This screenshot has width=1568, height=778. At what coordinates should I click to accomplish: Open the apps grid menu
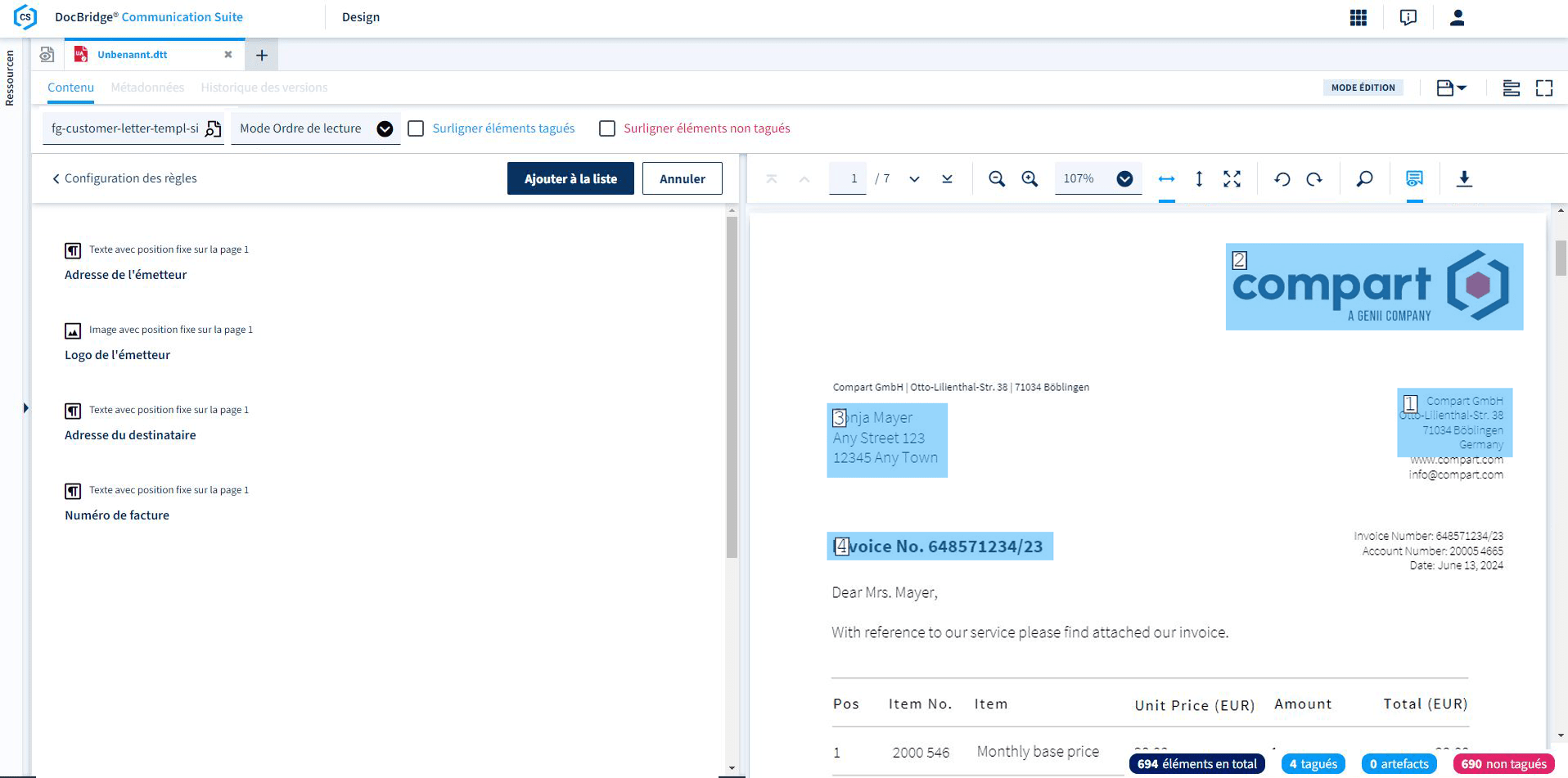(x=1358, y=17)
